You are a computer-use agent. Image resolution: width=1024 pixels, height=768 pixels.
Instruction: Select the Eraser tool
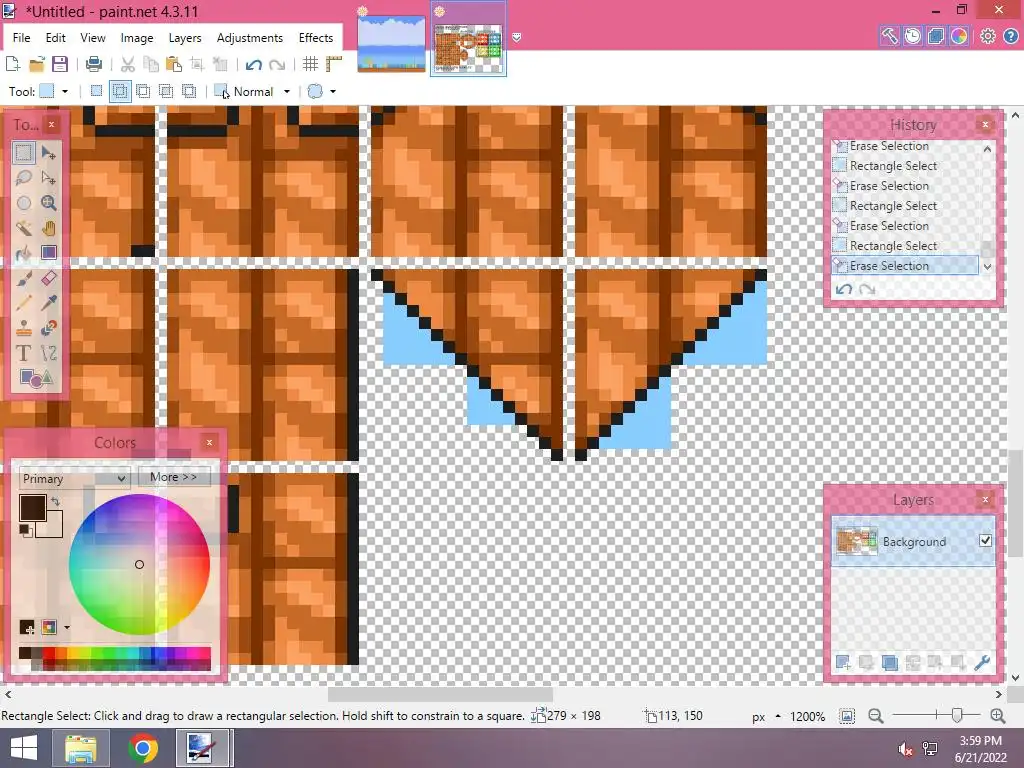49,278
